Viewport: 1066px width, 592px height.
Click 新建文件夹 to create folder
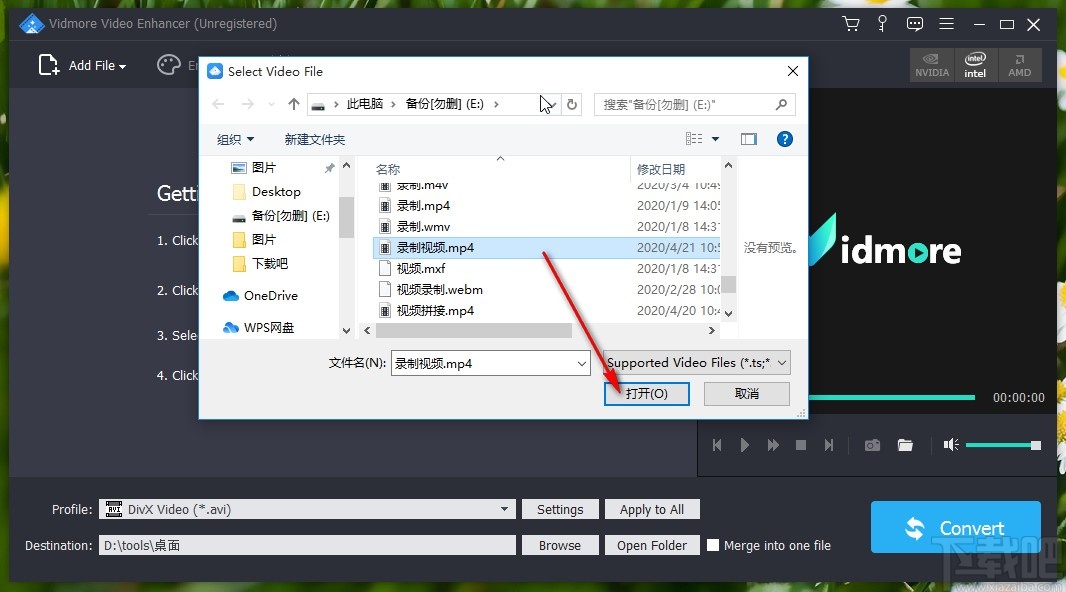315,139
